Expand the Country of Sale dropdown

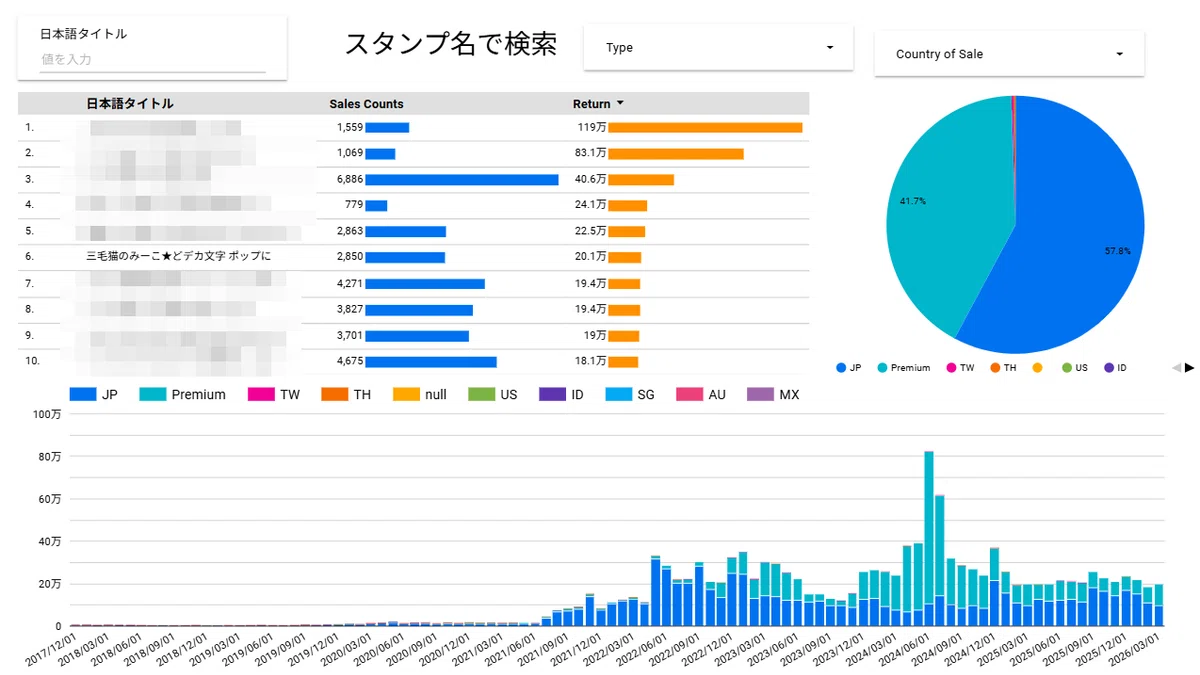(1009, 54)
